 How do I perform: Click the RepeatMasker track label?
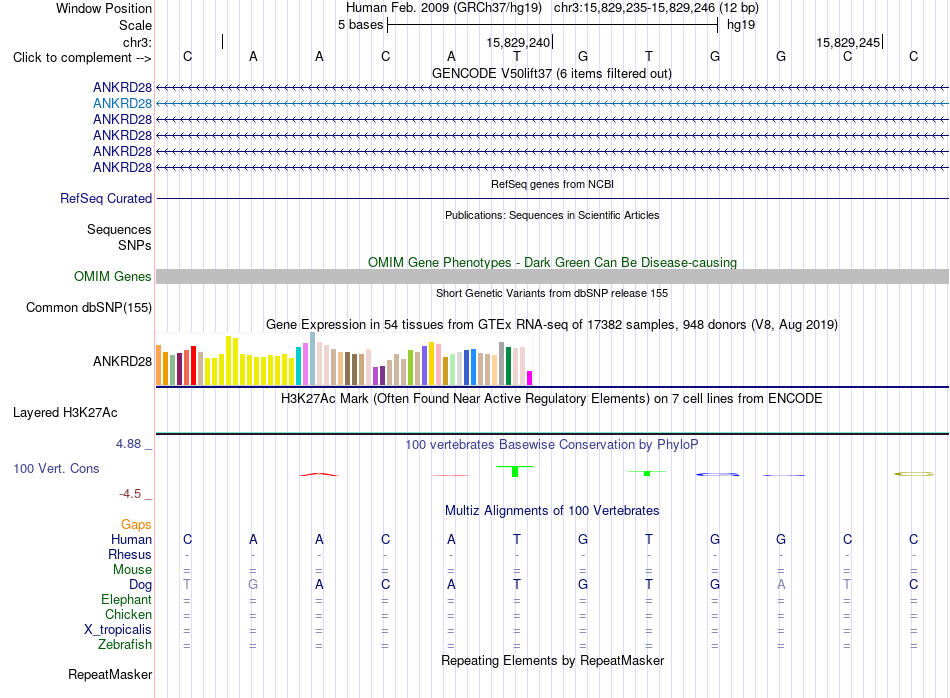[110, 674]
